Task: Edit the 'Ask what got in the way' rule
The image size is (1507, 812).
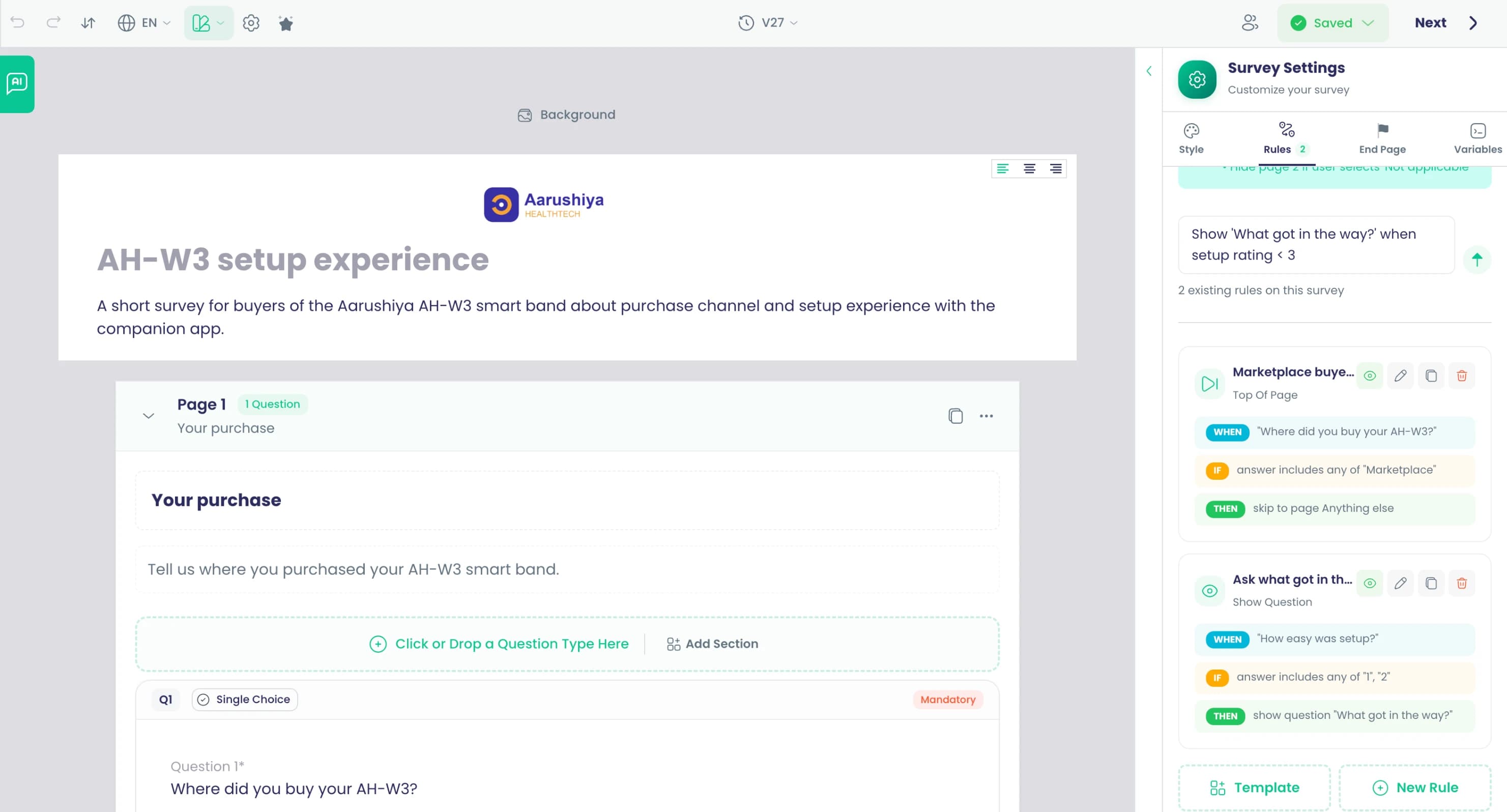Action: [1400, 583]
